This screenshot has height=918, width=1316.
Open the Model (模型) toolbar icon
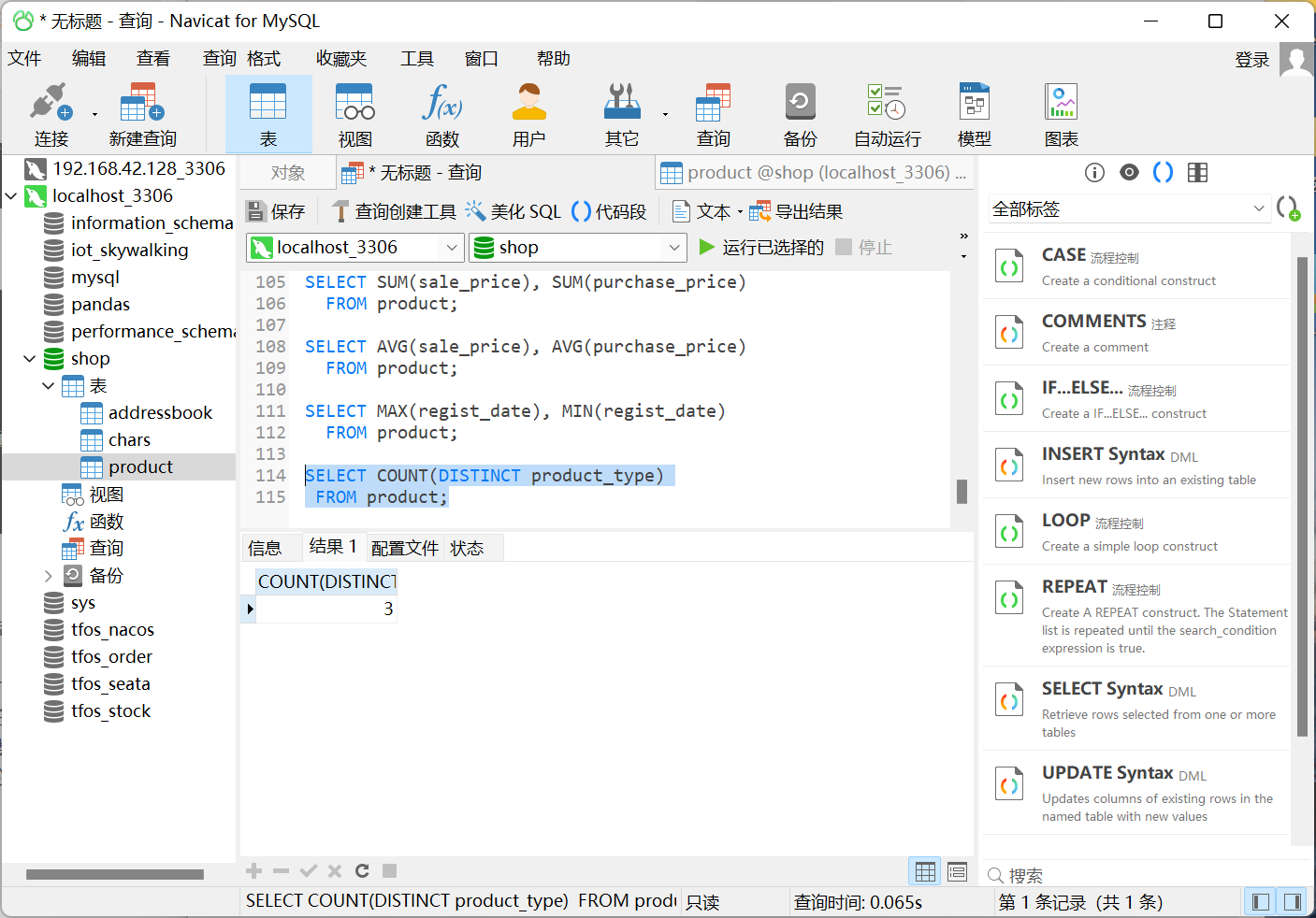[x=975, y=114]
